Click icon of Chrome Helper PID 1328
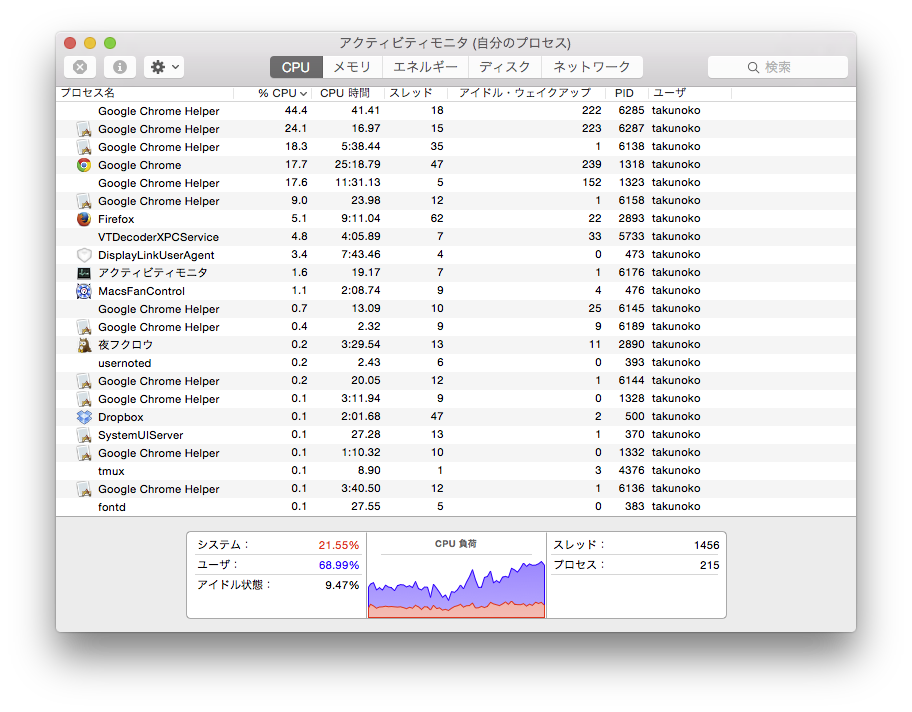The width and height of the screenshot is (912, 712). tap(84, 399)
